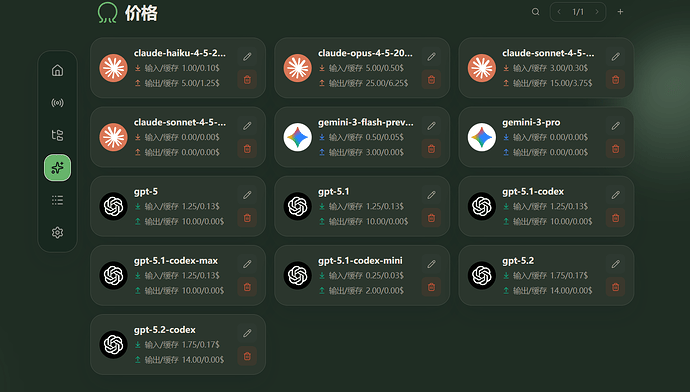Edit the gemini-3-flash-prev price card

431,126
